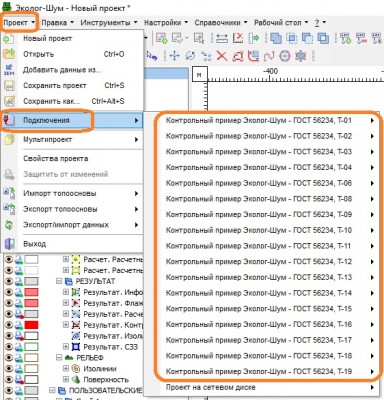Open the Справочники menu
This screenshot has height=400, width=384.
[221, 23]
